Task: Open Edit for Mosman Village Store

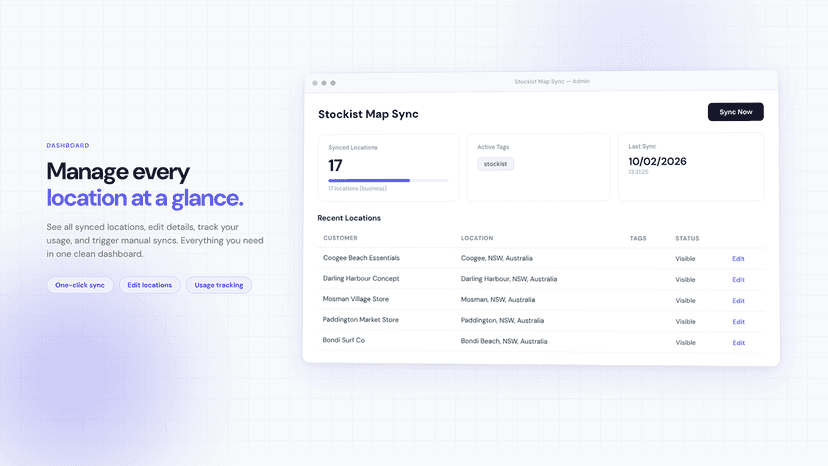Action: (738, 301)
